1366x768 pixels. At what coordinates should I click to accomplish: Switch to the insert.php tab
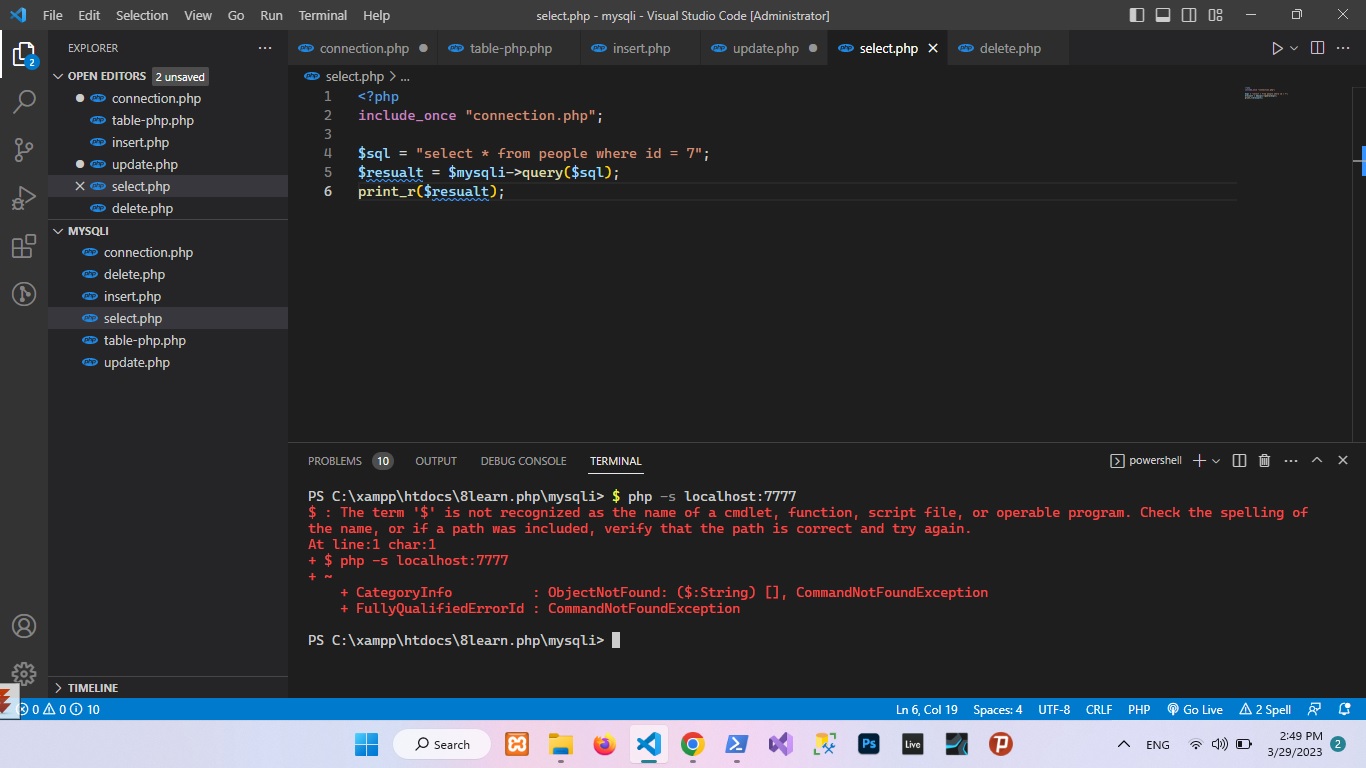click(641, 48)
